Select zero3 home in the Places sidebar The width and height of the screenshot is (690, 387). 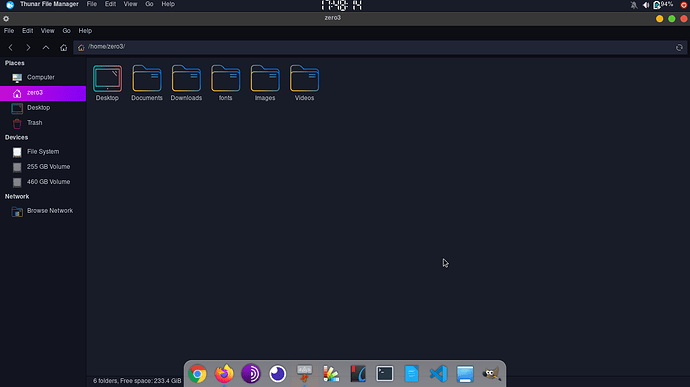[43, 93]
